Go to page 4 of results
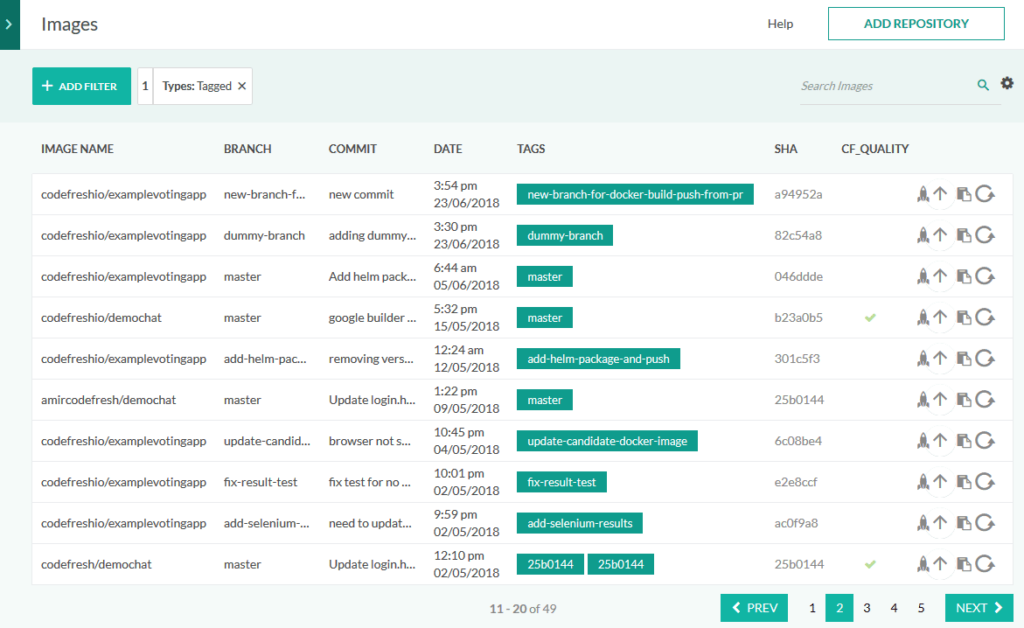This screenshot has height=628, width=1024. coord(893,607)
